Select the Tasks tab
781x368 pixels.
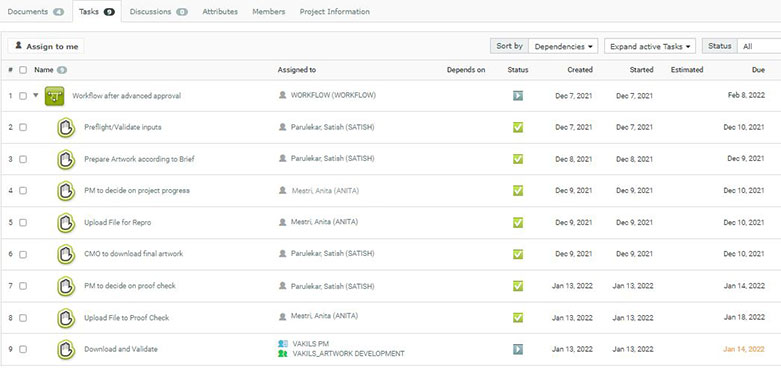coord(97,11)
